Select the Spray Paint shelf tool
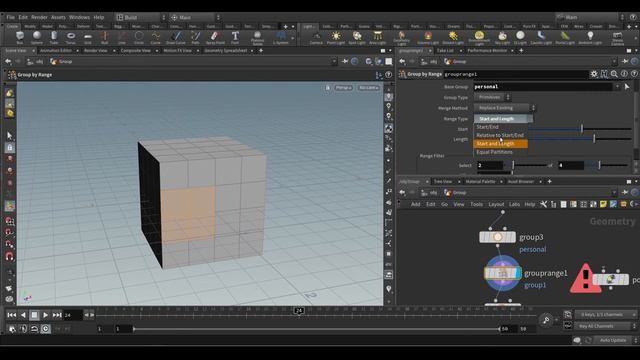 (x=215, y=38)
